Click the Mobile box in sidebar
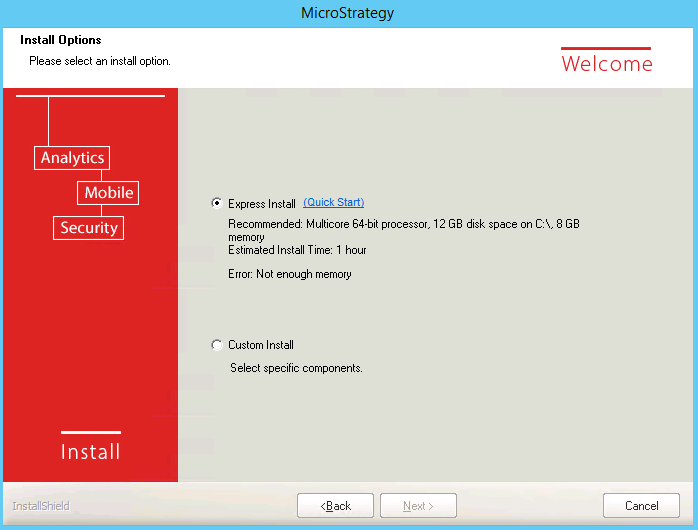Viewport: 698px width, 530px height. point(108,193)
